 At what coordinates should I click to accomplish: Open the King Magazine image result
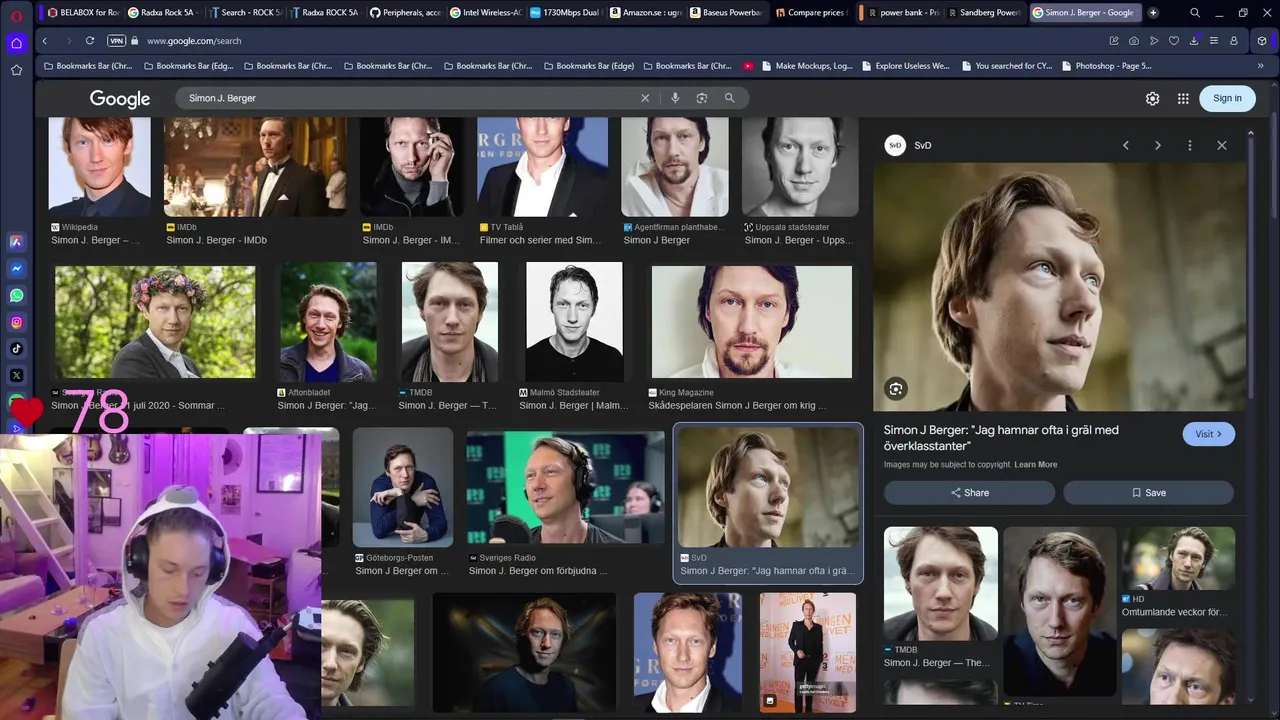click(x=752, y=322)
